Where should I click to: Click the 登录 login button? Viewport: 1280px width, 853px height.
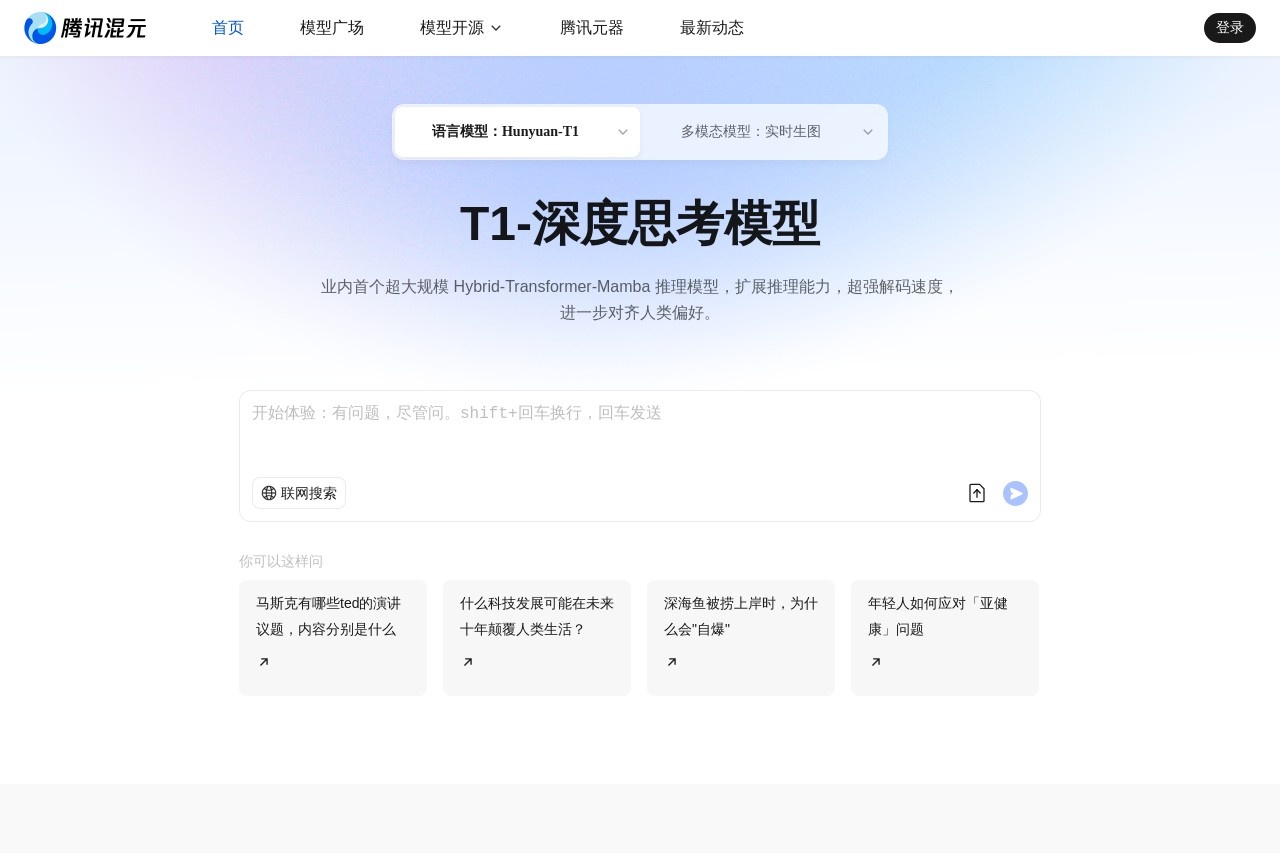[x=1229, y=27]
